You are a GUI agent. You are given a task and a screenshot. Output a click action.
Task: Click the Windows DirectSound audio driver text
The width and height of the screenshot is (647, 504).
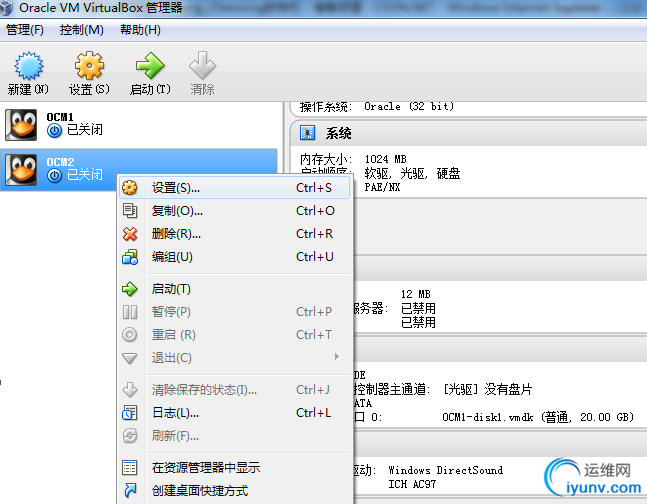click(x=446, y=470)
